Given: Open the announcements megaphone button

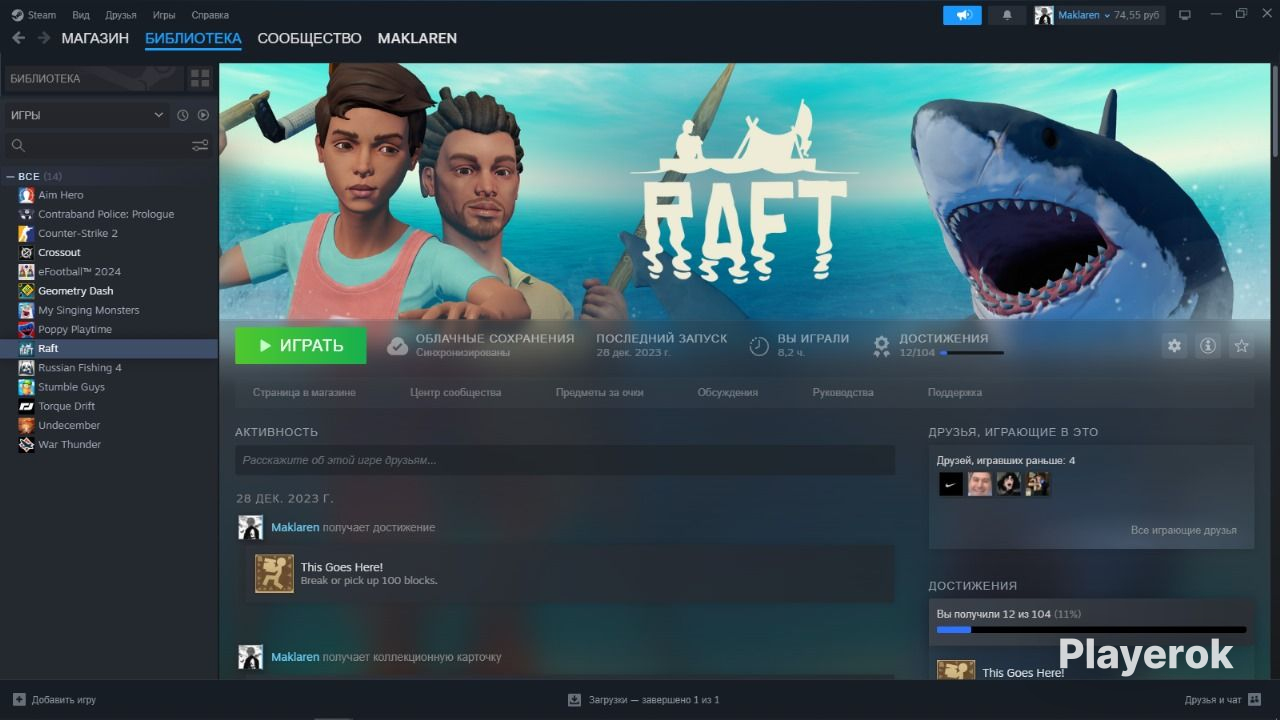Looking at the screenshot, I should [963, 15].
